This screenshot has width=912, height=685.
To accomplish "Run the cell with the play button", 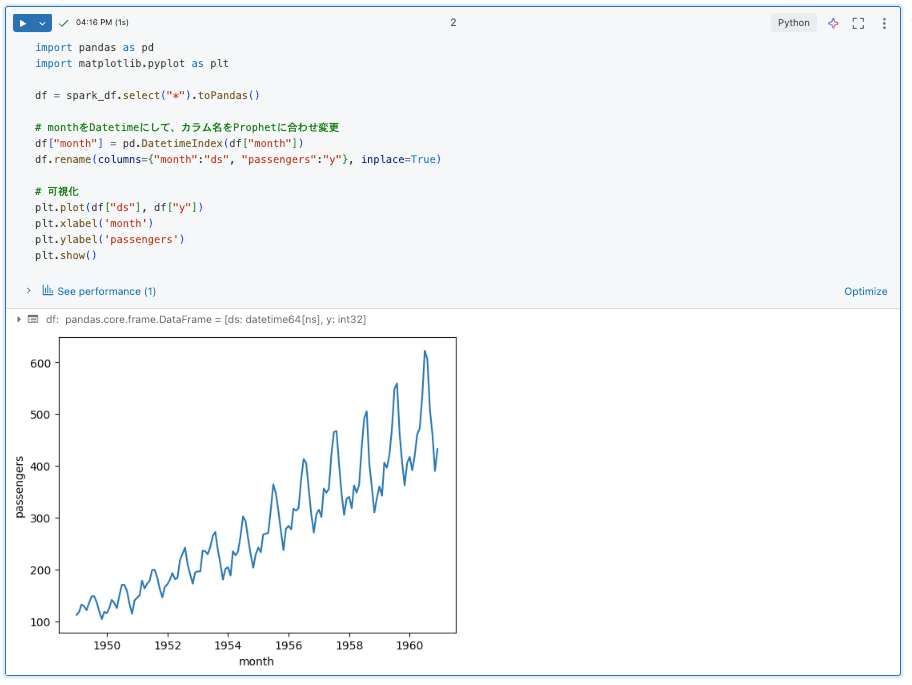I will [23, 23].
